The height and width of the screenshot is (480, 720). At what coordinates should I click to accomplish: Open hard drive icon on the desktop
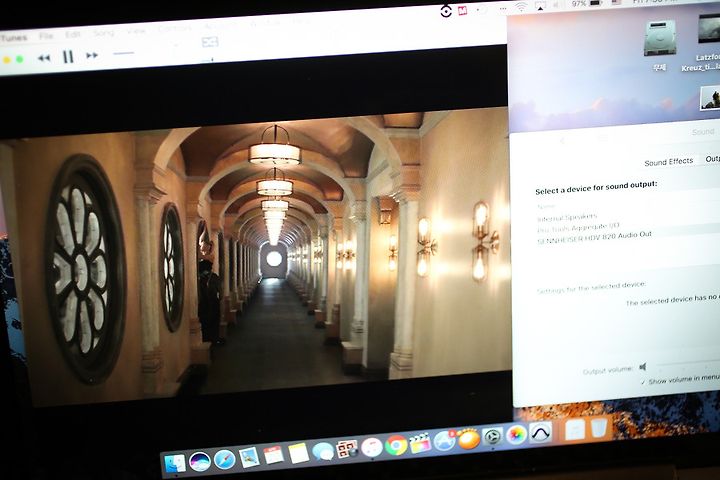(660, 39)
